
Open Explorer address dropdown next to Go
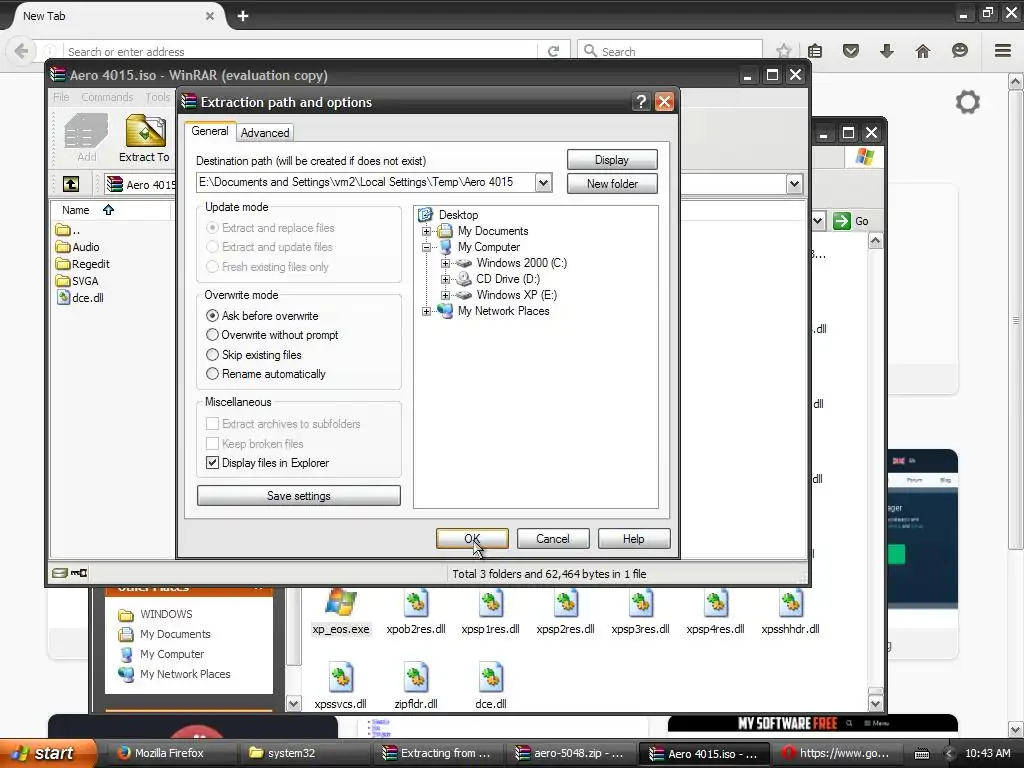click(818, 221)
